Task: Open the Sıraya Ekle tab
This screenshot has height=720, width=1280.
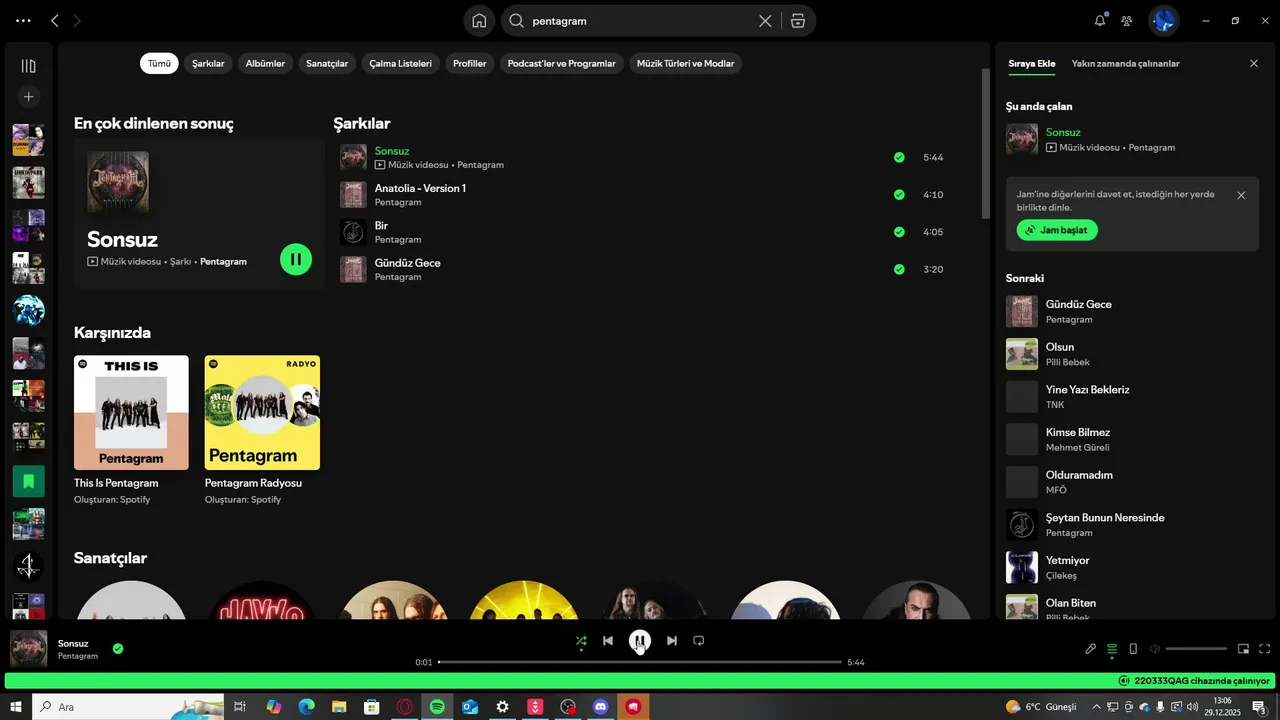Action: click(x=1031, y=63)
